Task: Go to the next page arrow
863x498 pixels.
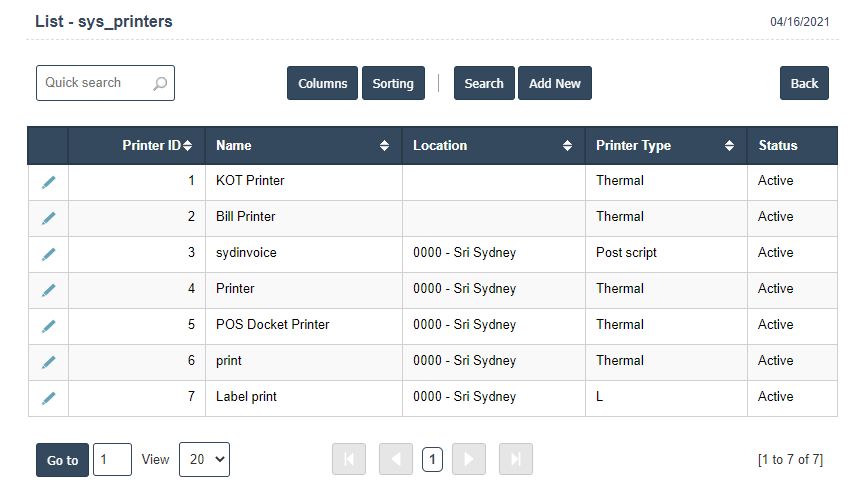Action: (469, 459)
